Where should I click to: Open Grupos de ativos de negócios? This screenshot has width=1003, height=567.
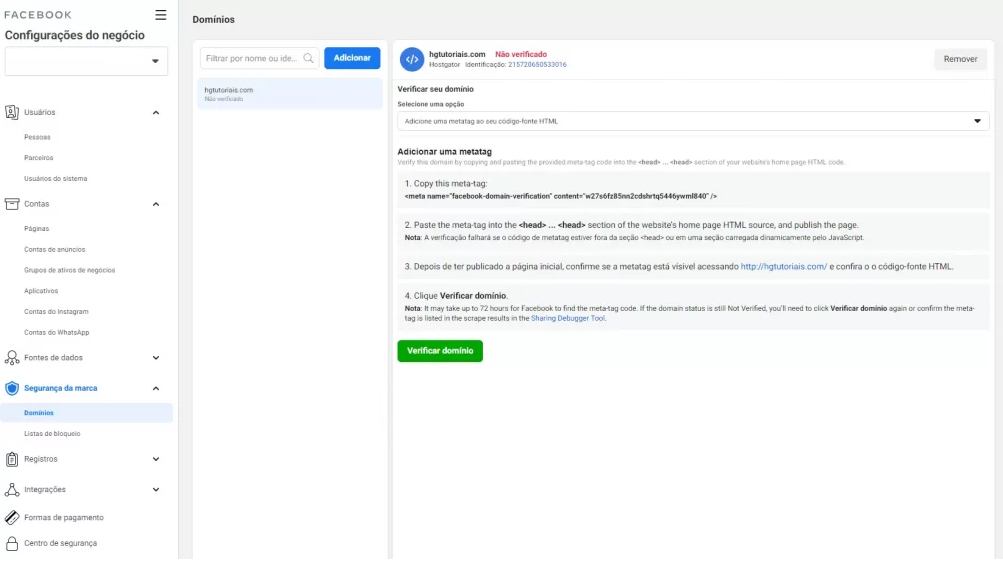tap(70, 270)
